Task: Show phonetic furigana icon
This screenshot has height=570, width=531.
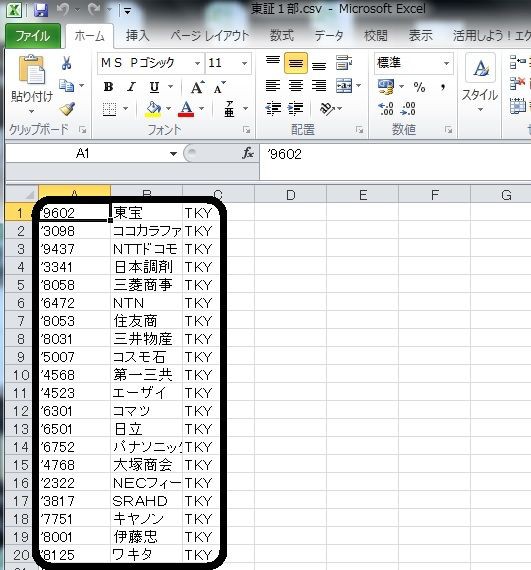Action: point(229,109)
